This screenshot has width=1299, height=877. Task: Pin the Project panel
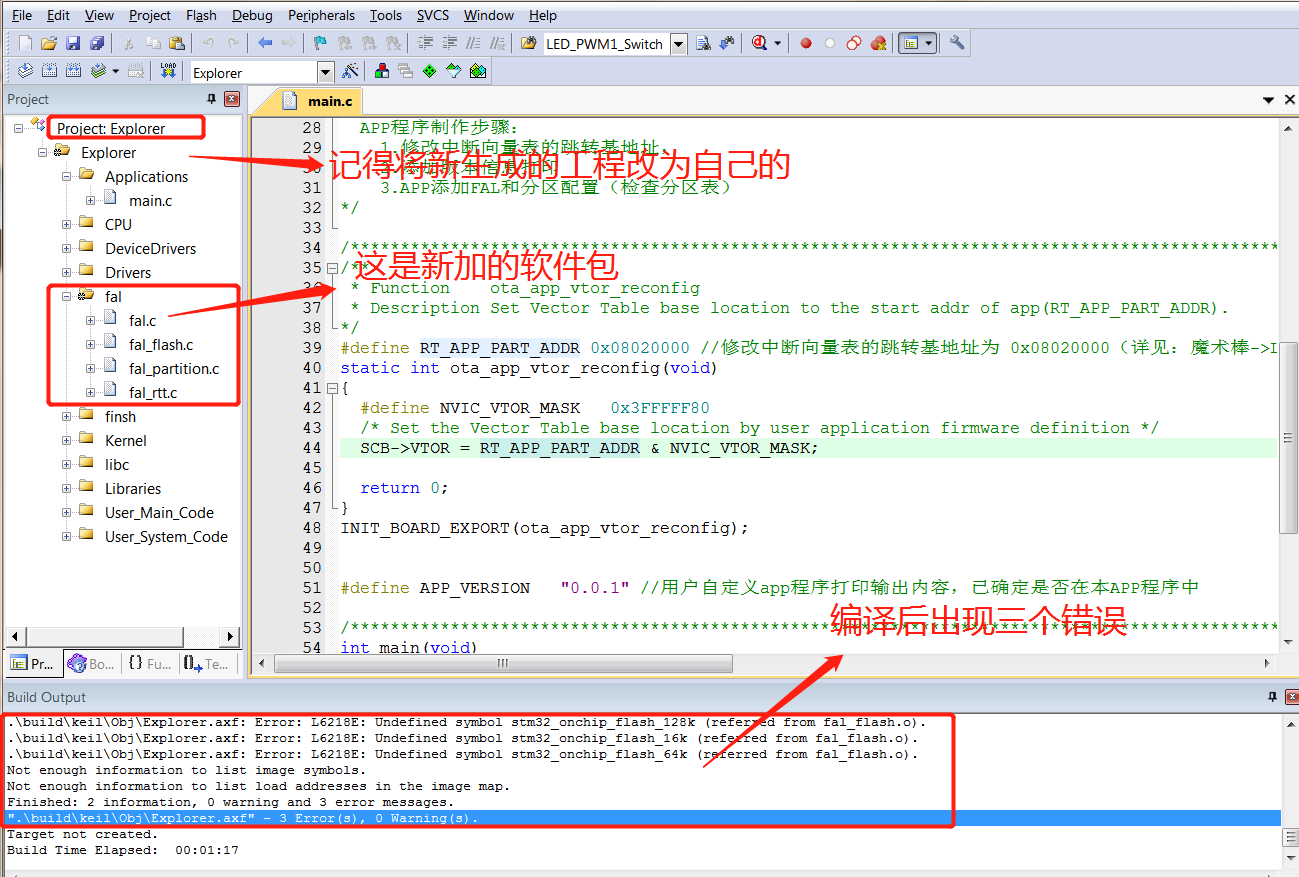(x=211, y=99)
